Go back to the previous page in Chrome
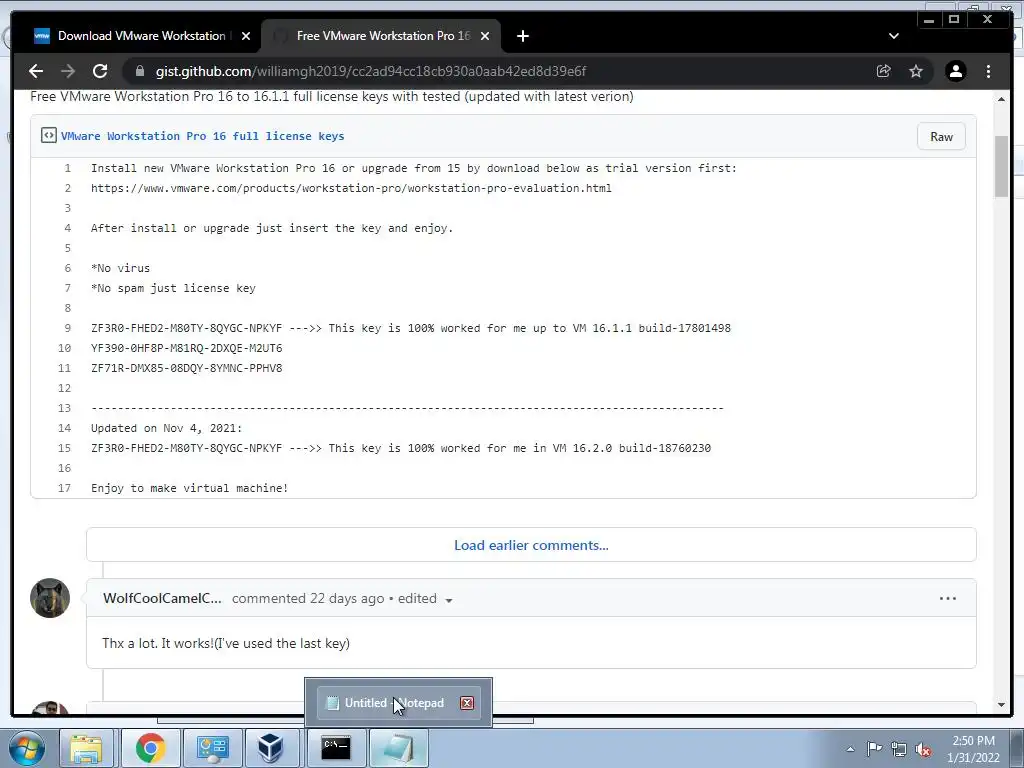The image size is (1024, 768). (36, 71)
